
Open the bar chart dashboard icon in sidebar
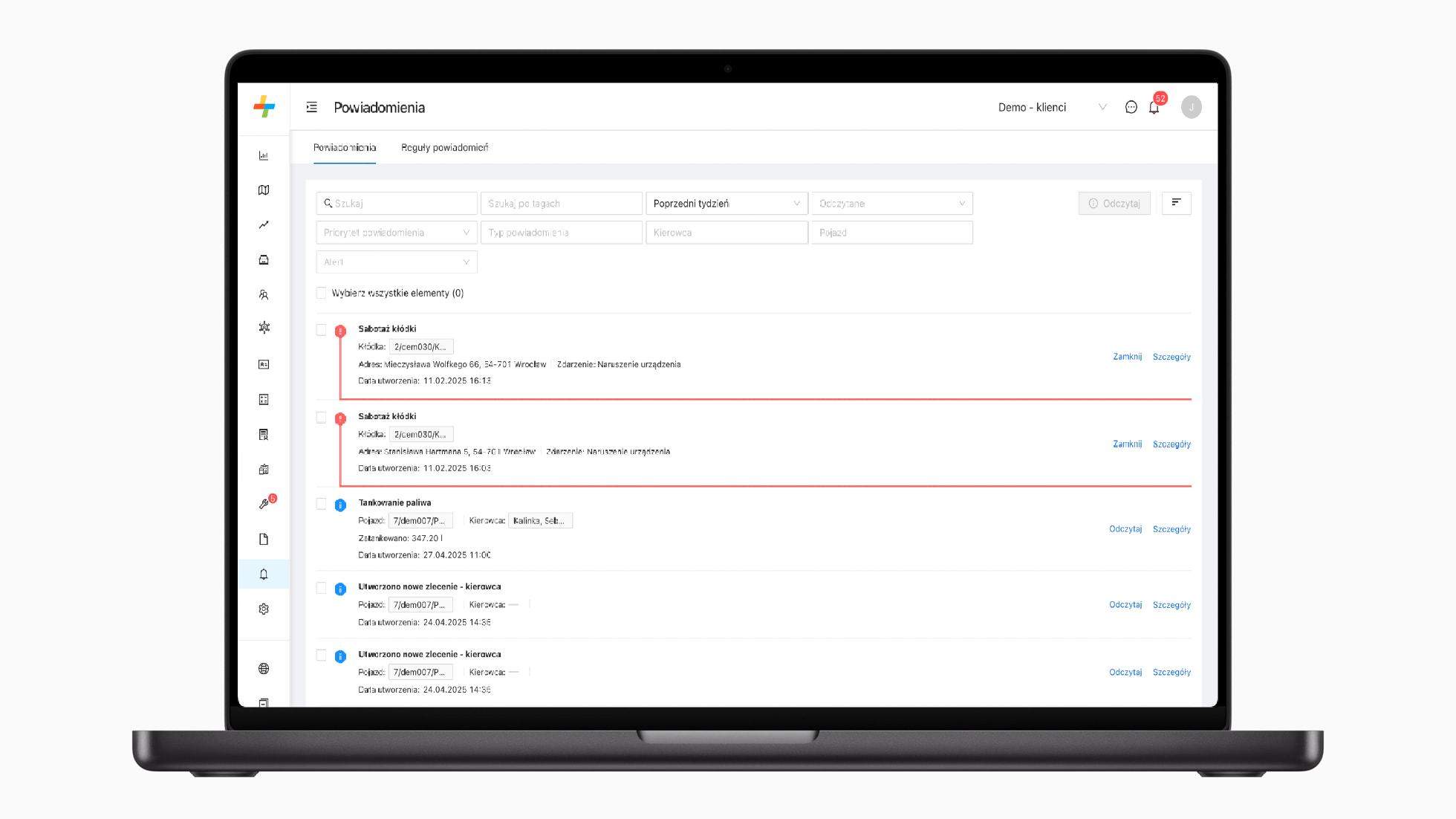tap(264, 155)
